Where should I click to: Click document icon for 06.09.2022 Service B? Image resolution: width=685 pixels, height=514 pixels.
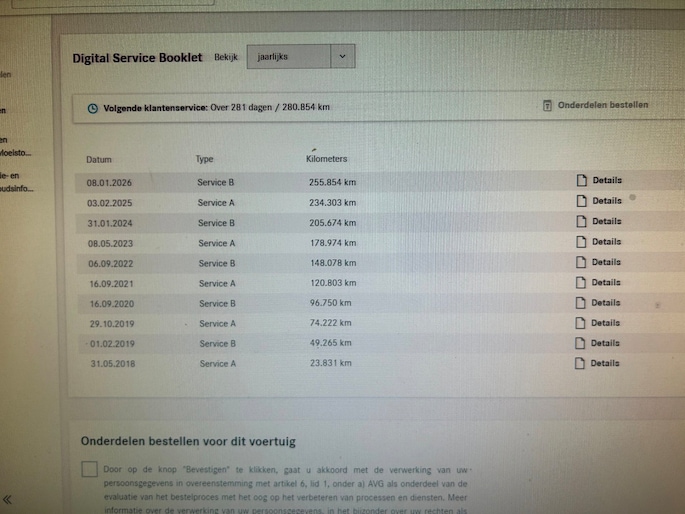point(580,262)
